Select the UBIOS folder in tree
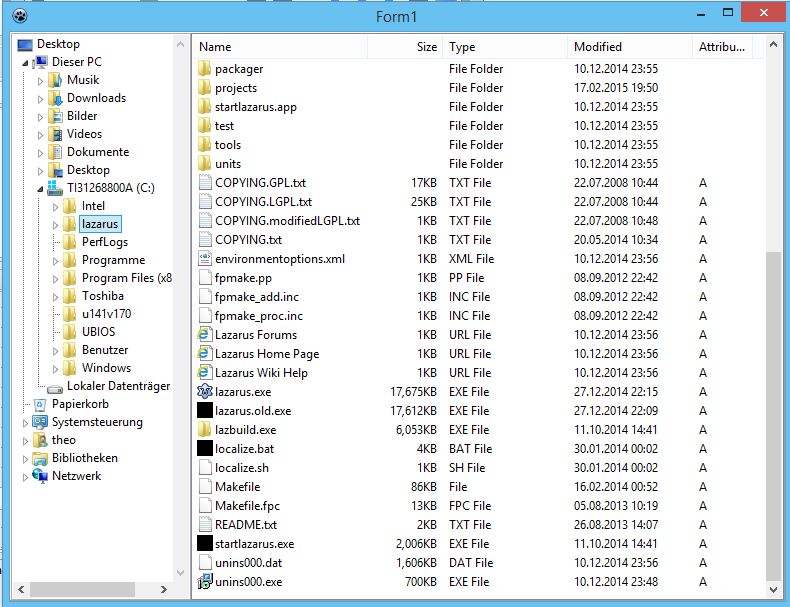 pyautogui.click(x=98, y=331)
